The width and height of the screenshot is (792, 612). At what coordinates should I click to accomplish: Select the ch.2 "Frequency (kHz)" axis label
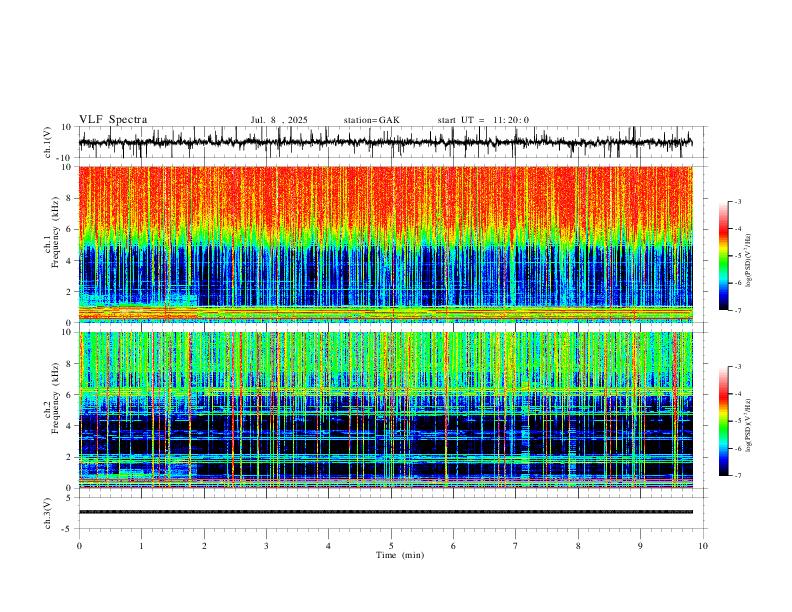(x=56, y=397)
